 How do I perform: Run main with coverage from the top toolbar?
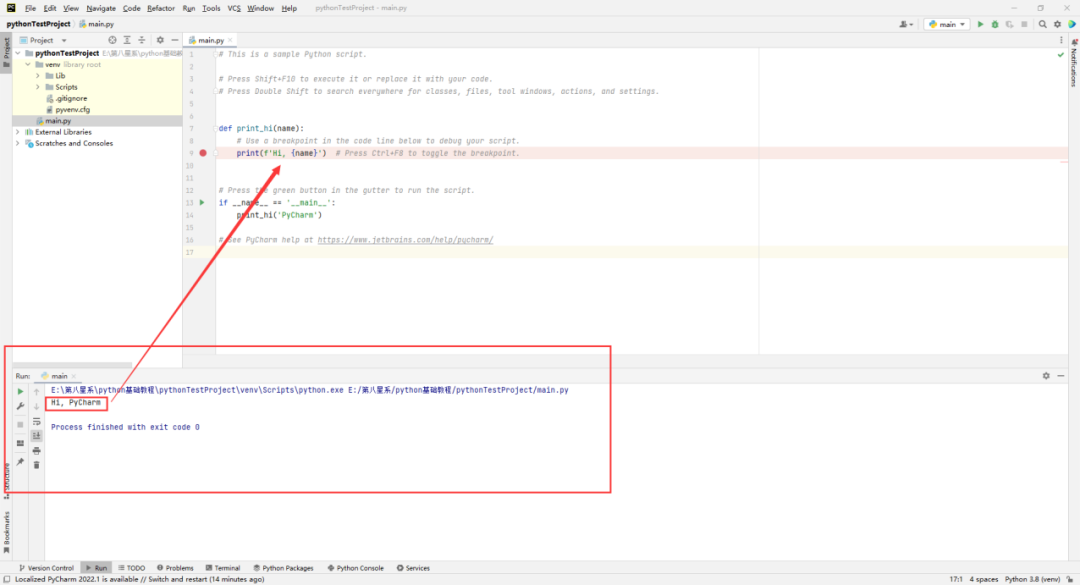[1010, 24]
